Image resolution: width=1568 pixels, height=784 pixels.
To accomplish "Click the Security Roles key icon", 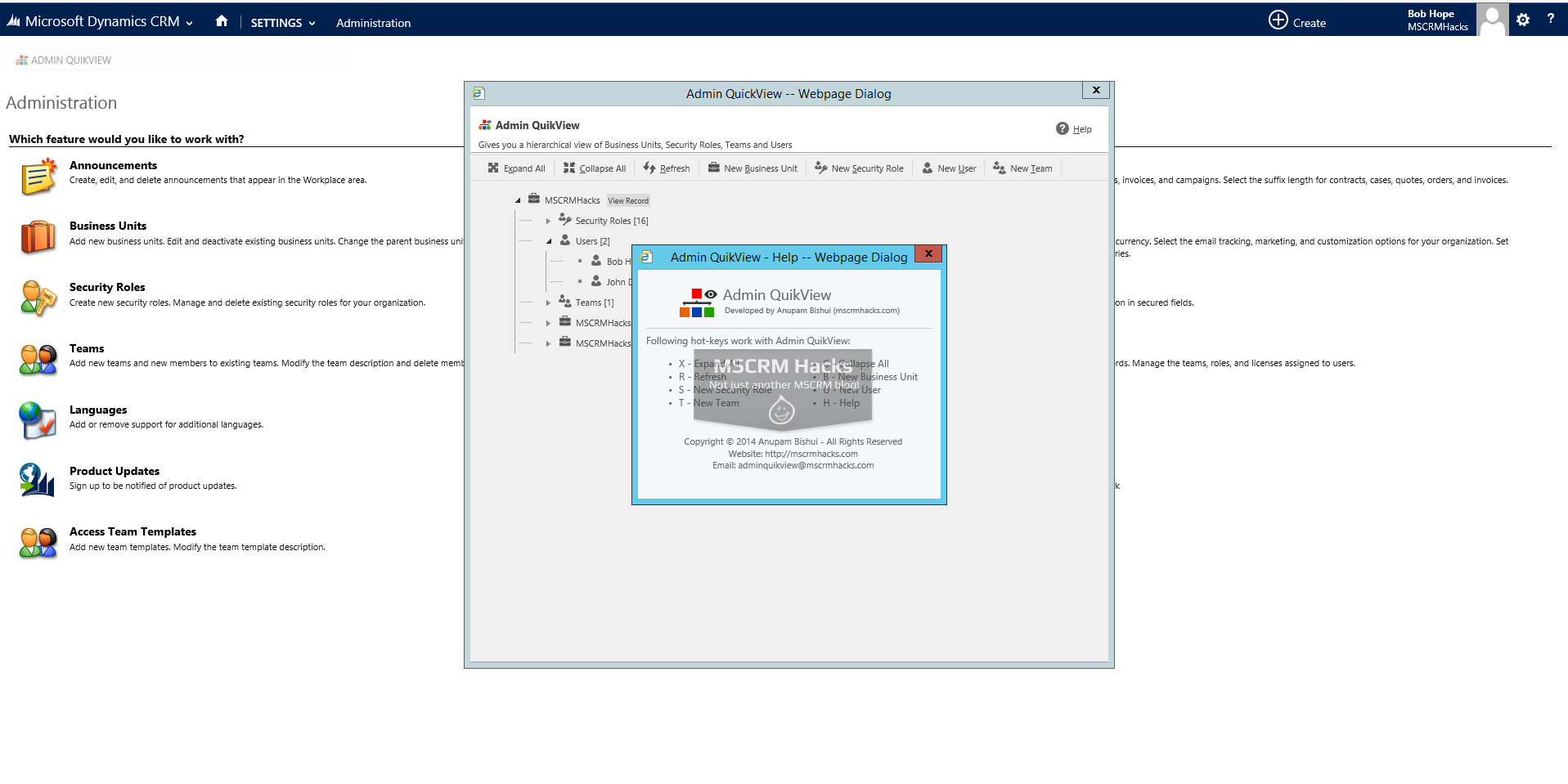I will (38, 298).
